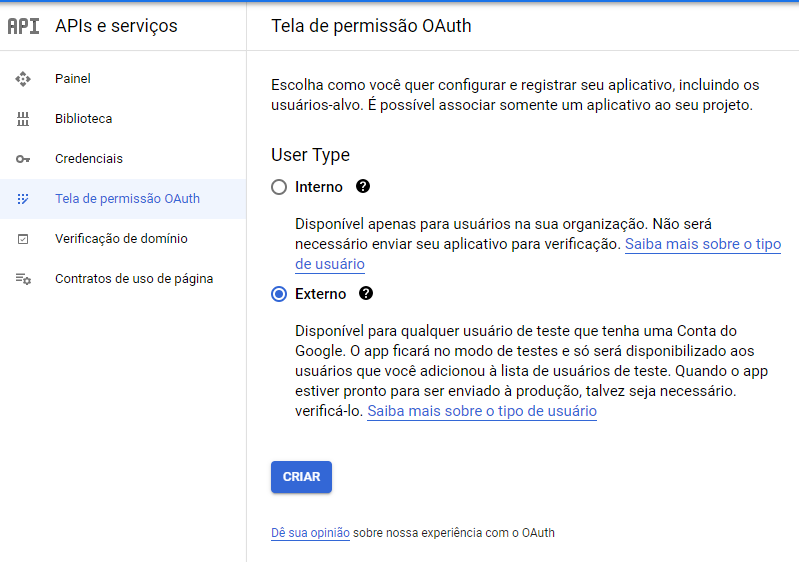
Task: Click the Credenciais key icon
Action: pos(23,159)
